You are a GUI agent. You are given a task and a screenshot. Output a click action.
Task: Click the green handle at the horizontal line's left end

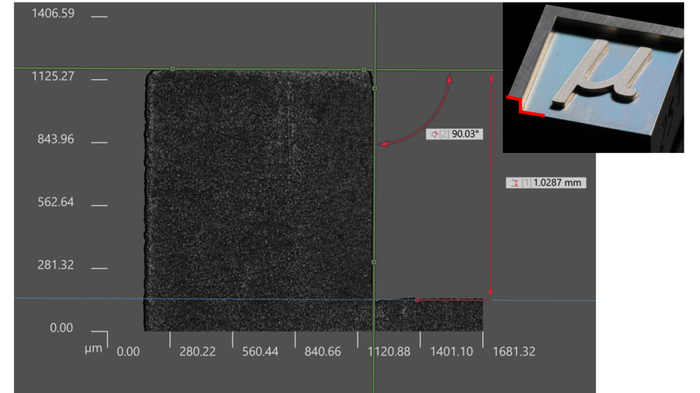click(173, 69)
